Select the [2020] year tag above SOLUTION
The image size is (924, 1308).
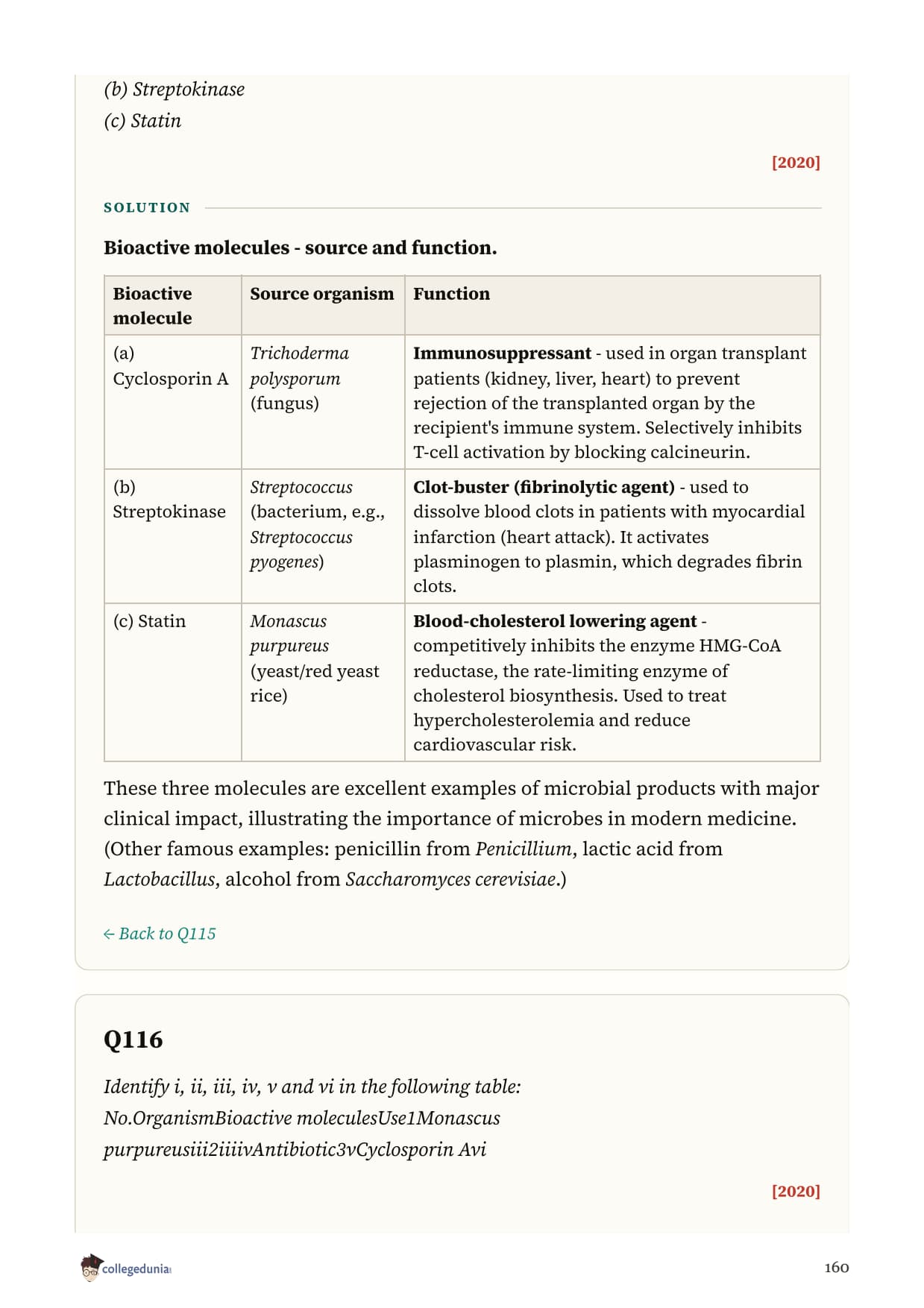796,163
